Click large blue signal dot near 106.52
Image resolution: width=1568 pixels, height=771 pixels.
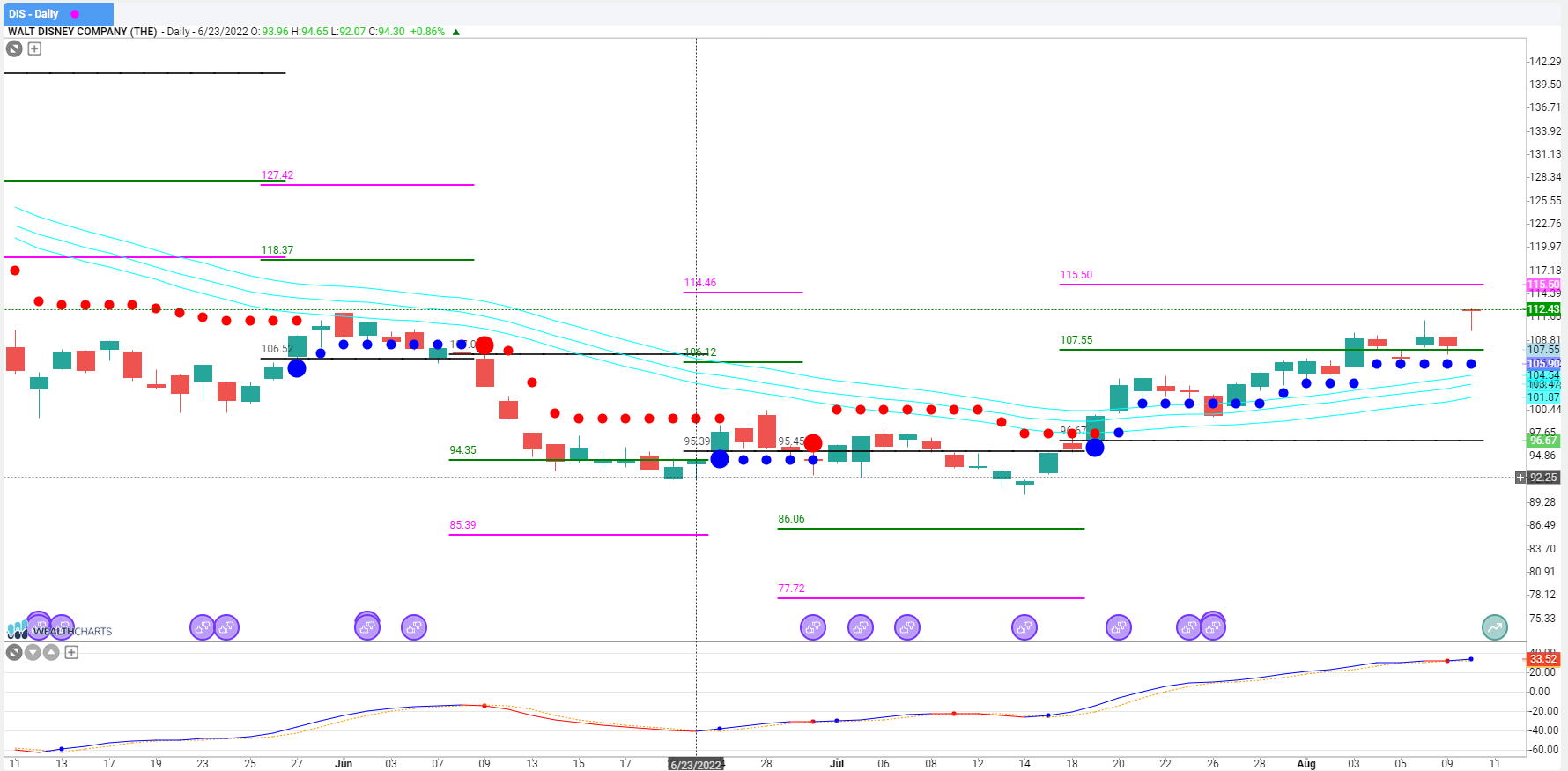coord(297,368)
